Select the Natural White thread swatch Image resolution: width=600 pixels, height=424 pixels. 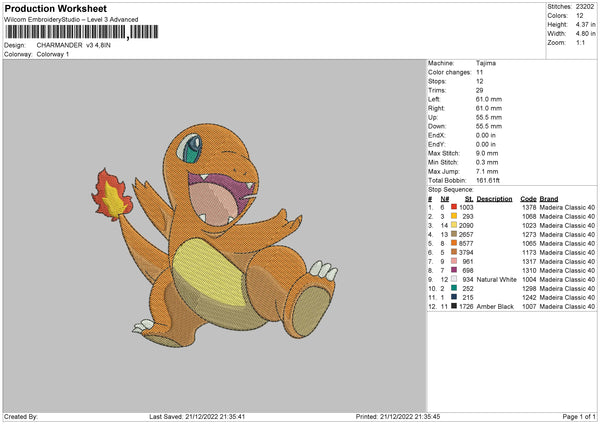[x=455, y=279]
